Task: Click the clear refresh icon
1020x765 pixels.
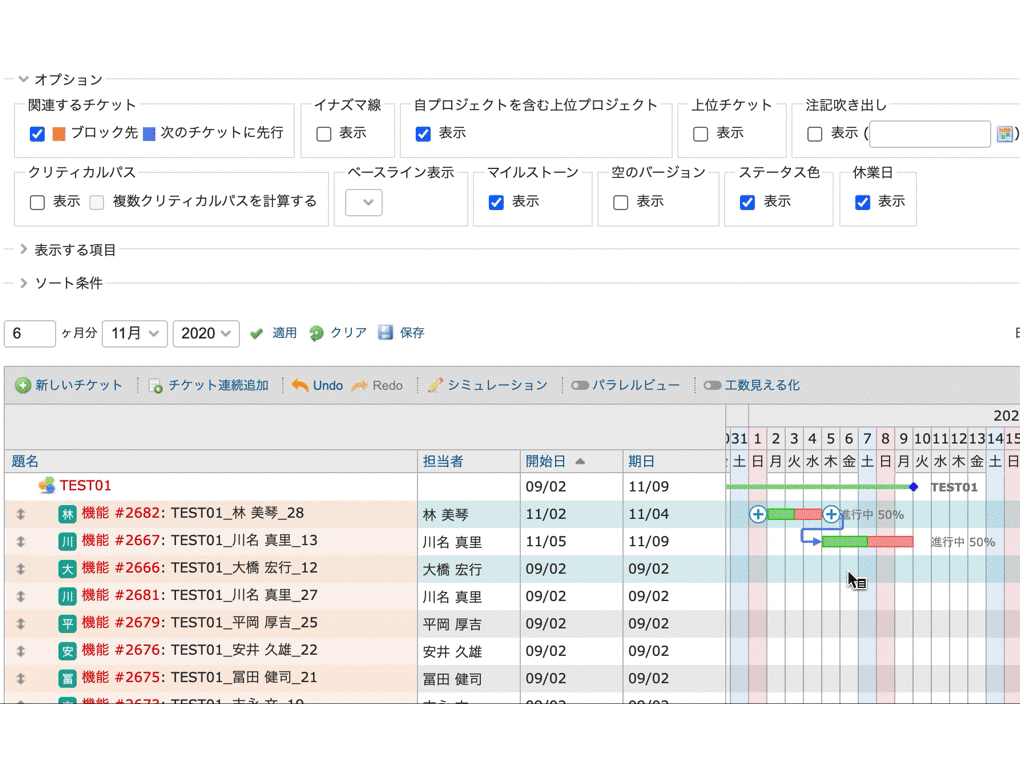Action: click(x=316, y=333)
